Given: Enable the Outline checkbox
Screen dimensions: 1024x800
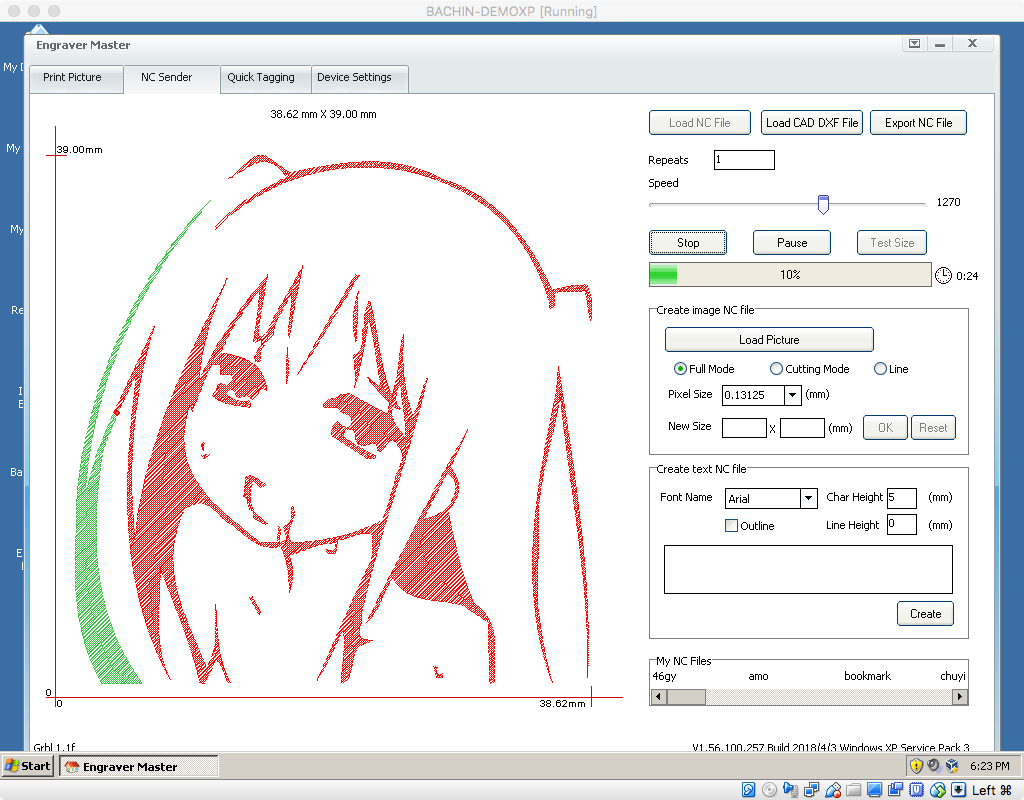Looking at the screenshot, I should click(x=731, y=526).
